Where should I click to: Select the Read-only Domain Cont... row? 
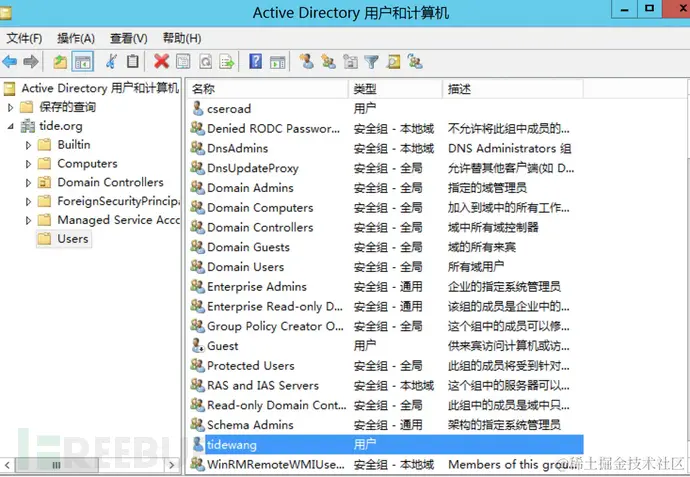[387, 405]
